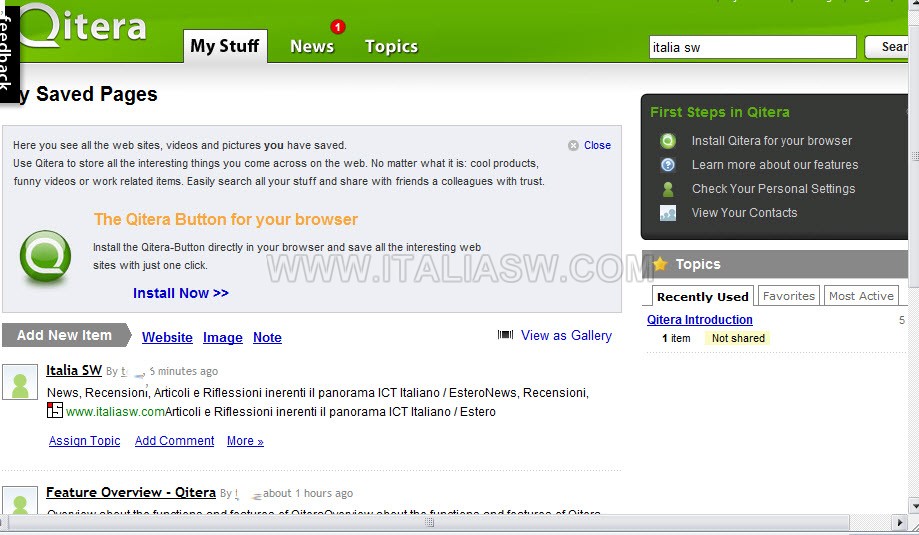Add a new Note item
Screen dimensions: 919x535
coord(267,338)
